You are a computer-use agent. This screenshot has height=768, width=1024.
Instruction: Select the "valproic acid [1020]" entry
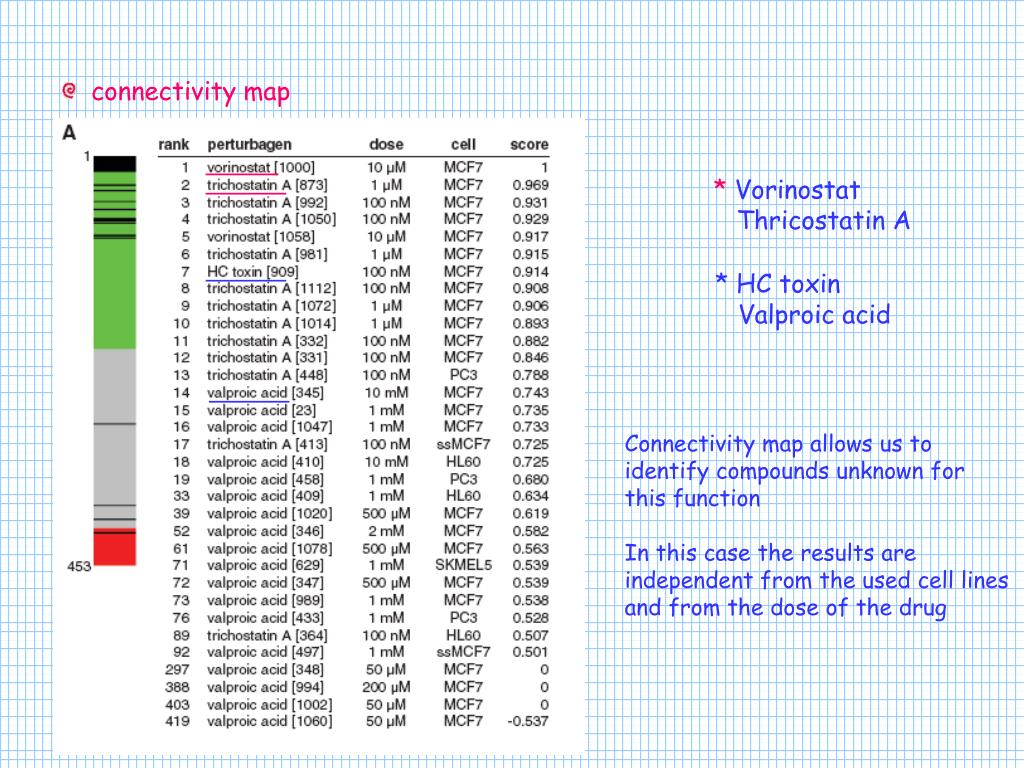pos(269,514)
